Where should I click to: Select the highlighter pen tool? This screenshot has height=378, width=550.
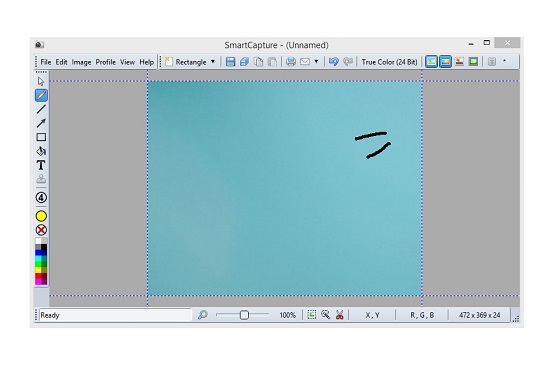click(41, 95)
